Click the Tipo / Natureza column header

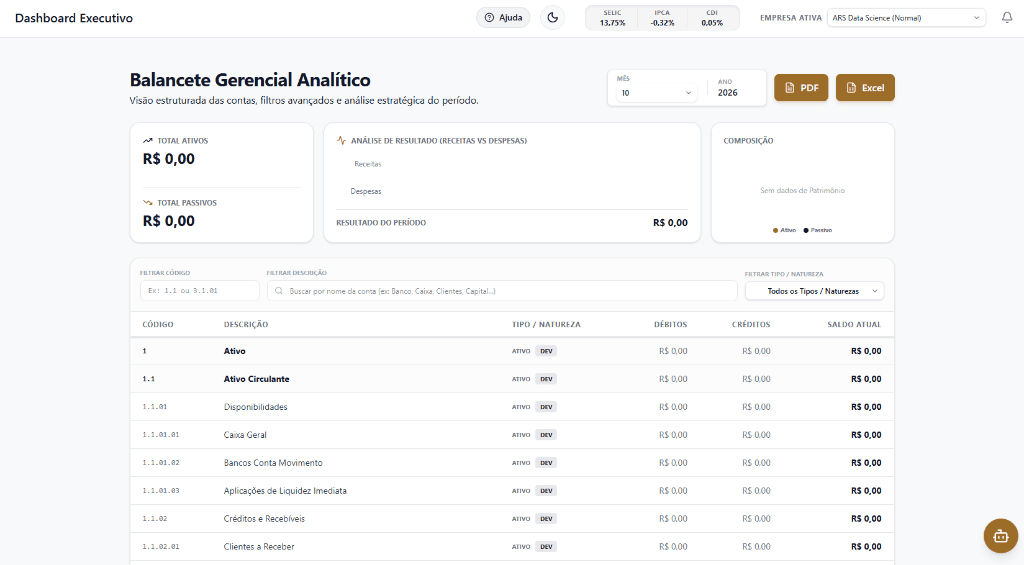tap(546, 325)
